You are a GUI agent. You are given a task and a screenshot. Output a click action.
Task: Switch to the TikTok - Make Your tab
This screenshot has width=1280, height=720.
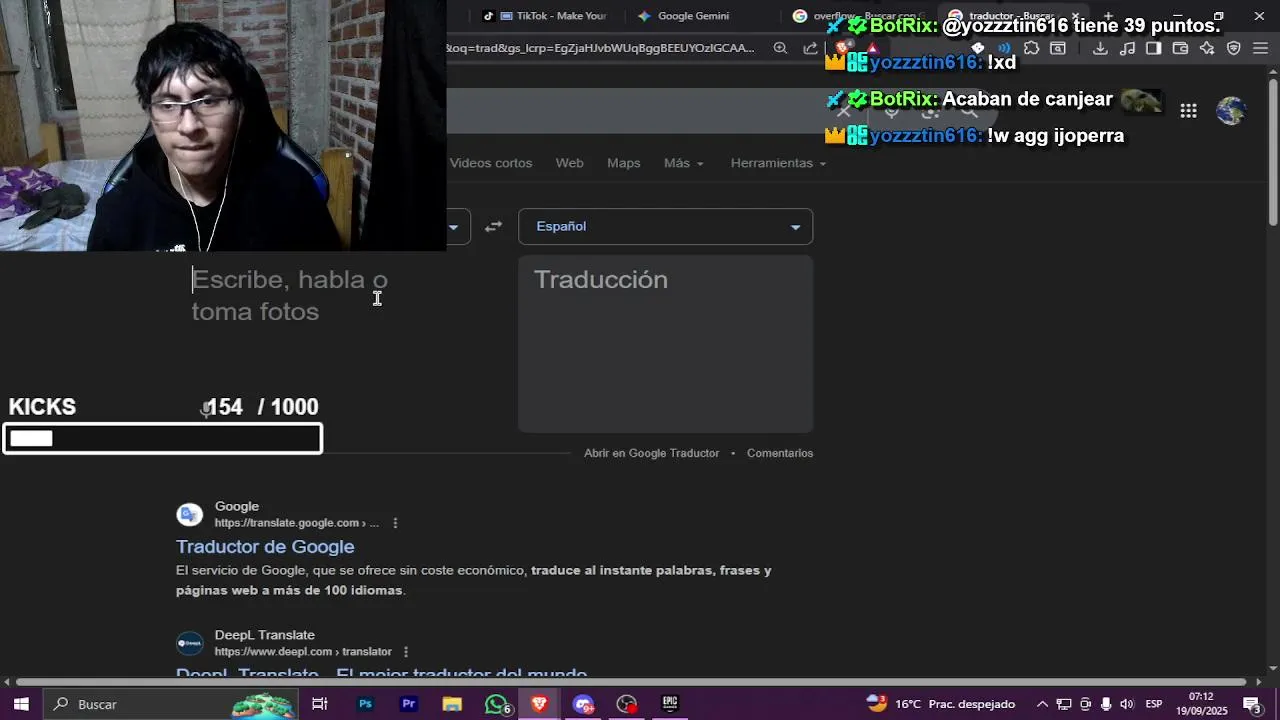[545, 16]
